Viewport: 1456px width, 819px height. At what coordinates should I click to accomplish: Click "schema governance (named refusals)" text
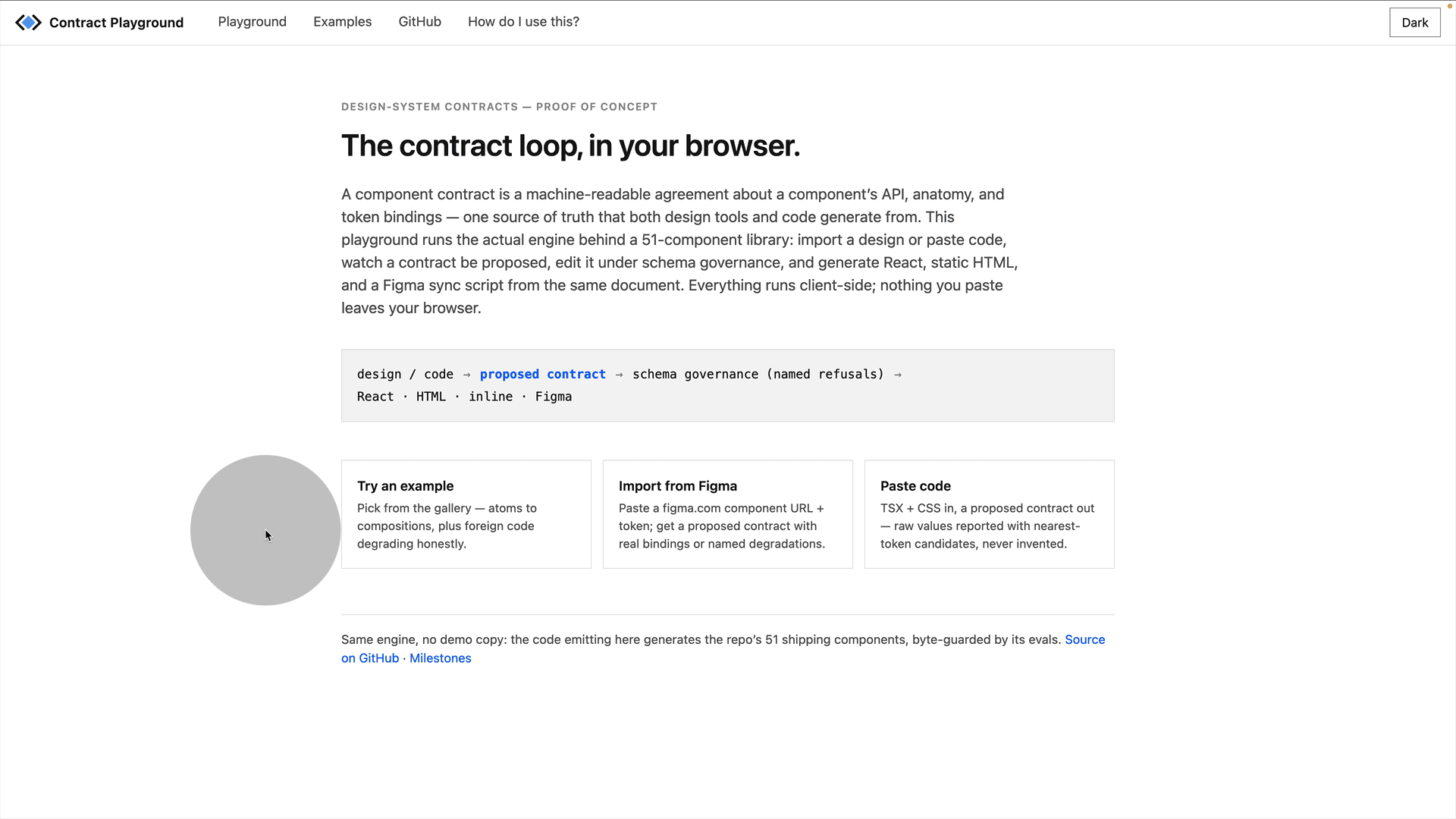click(758, 375)
